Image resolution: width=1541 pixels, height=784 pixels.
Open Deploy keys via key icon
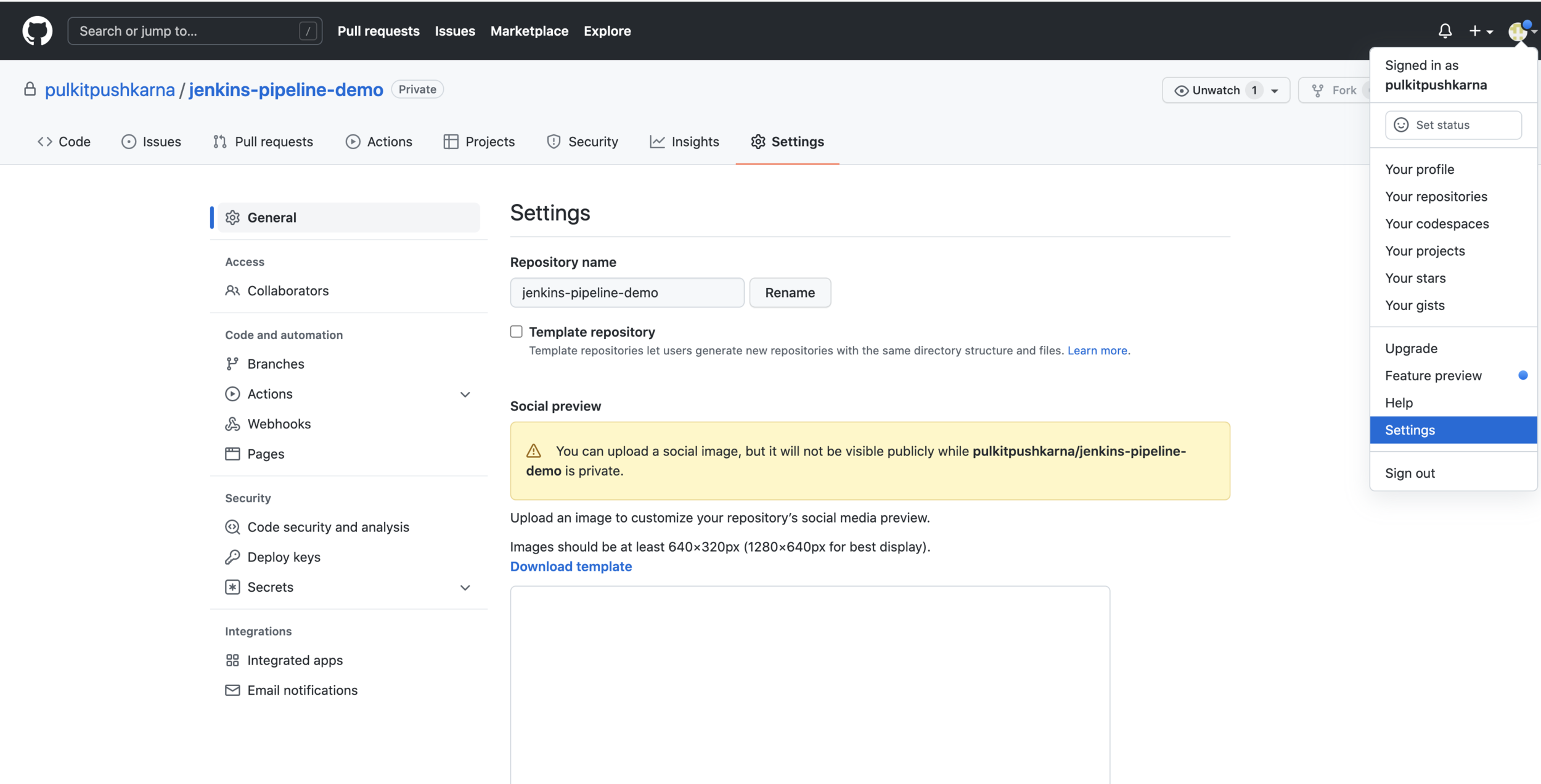[232, 557]
